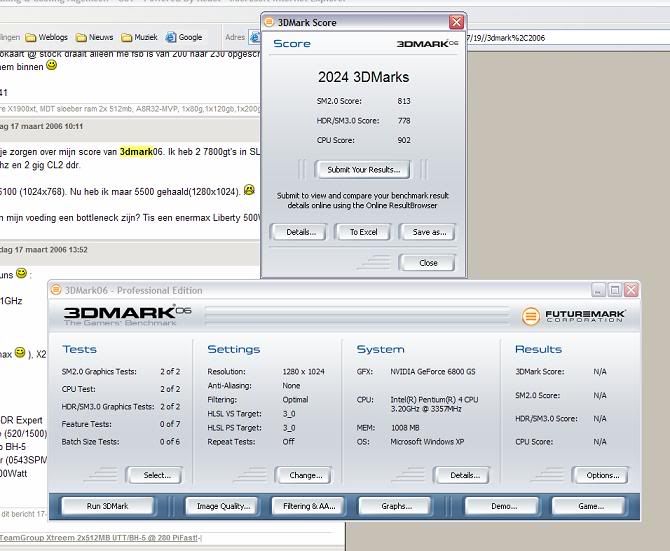The height and width of the screenshot is (551, 670).
Task: Click Settings section heading
Action: tap(234, 349)
